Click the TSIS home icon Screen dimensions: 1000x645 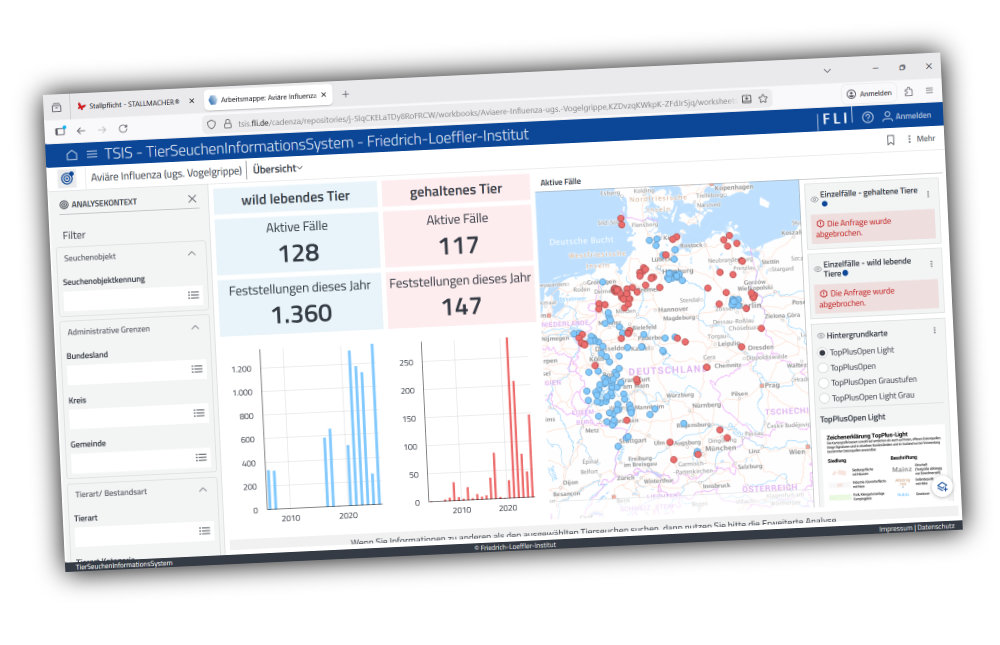tap(71, 155)
